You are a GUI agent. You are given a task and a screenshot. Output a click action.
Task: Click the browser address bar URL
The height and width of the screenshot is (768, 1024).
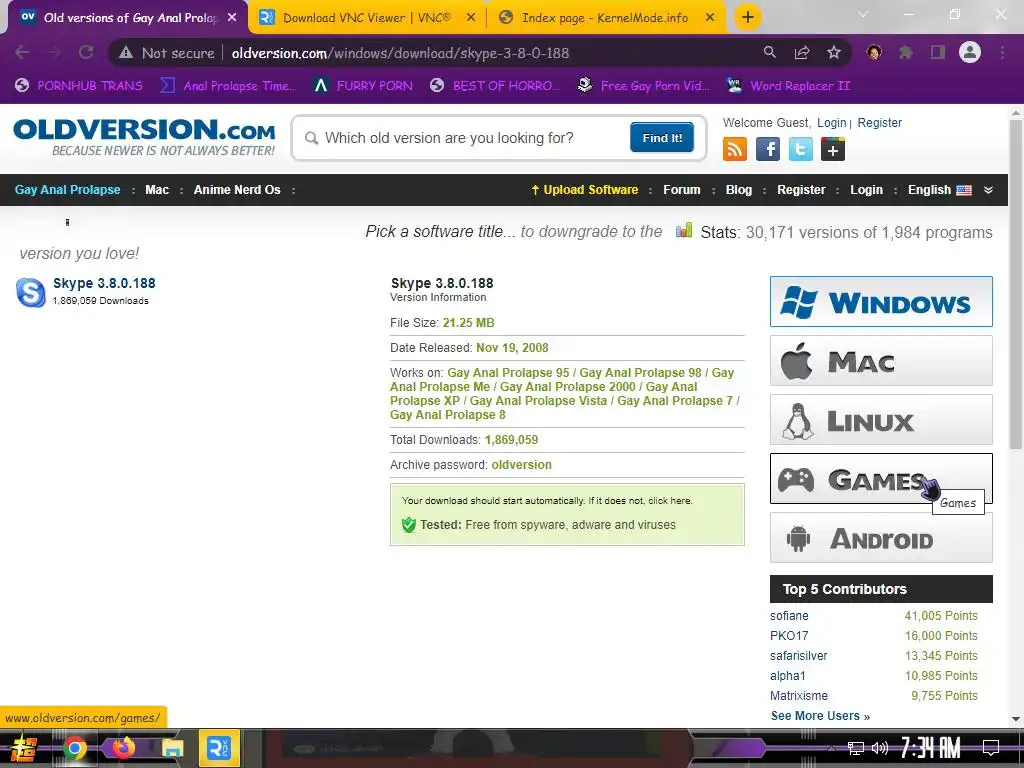coord(400,53)
